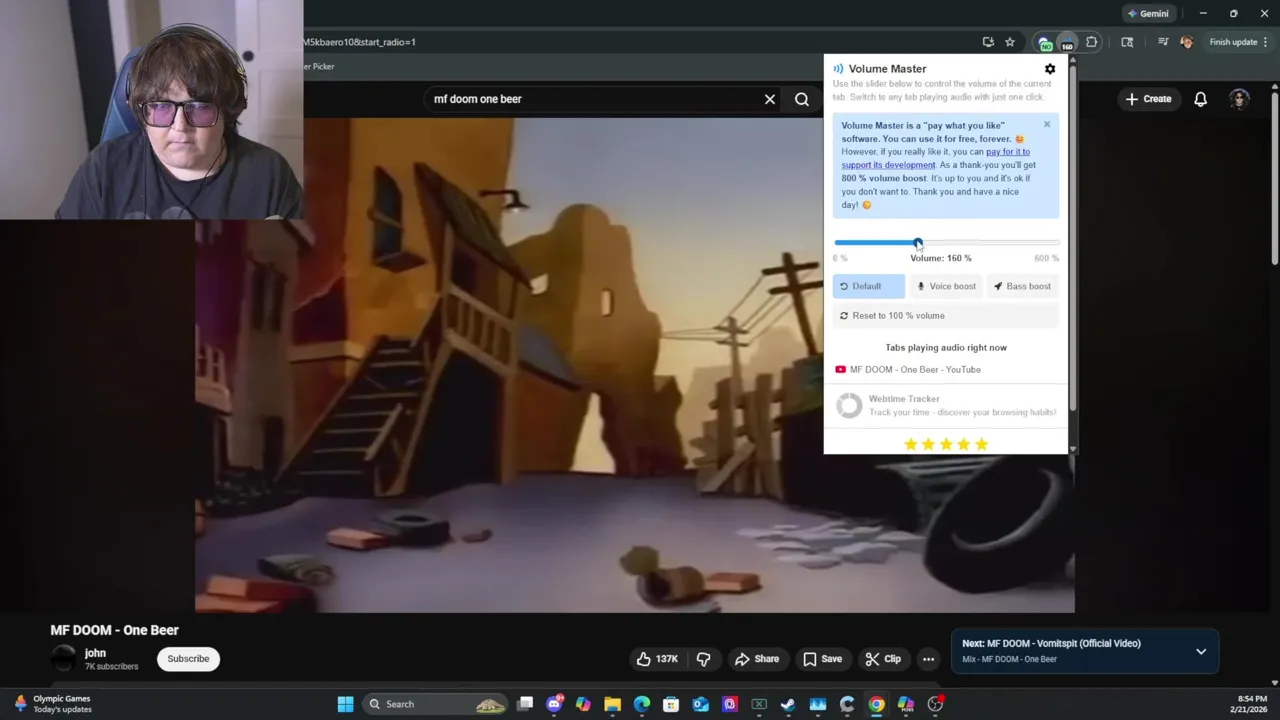
Task: Open the YouTube Create menu
Action: [x=1148, y=99]
